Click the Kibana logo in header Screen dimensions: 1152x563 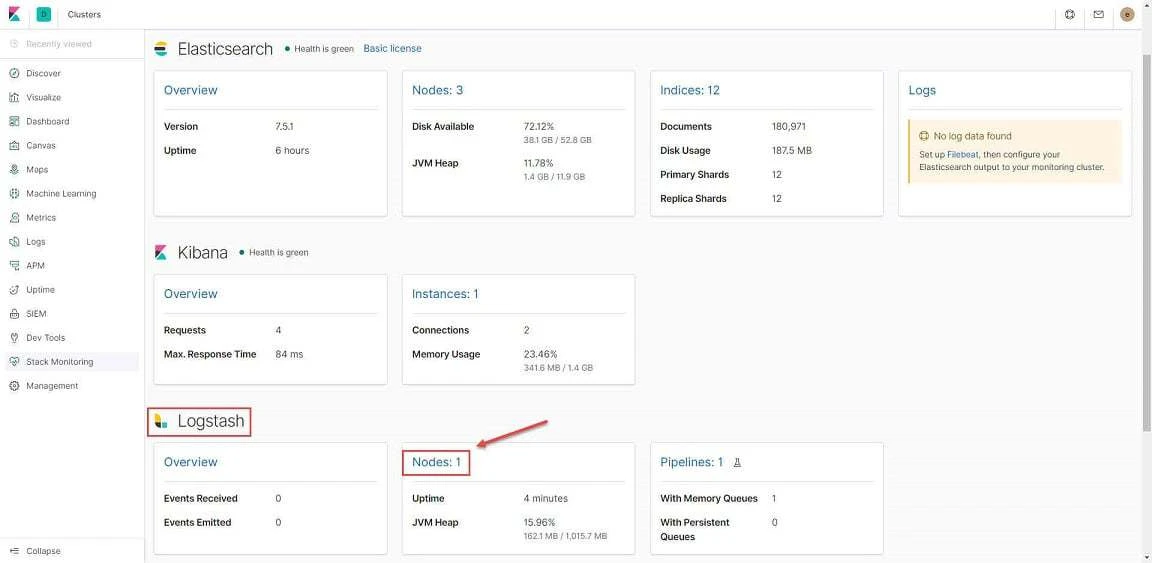(14, 15)
